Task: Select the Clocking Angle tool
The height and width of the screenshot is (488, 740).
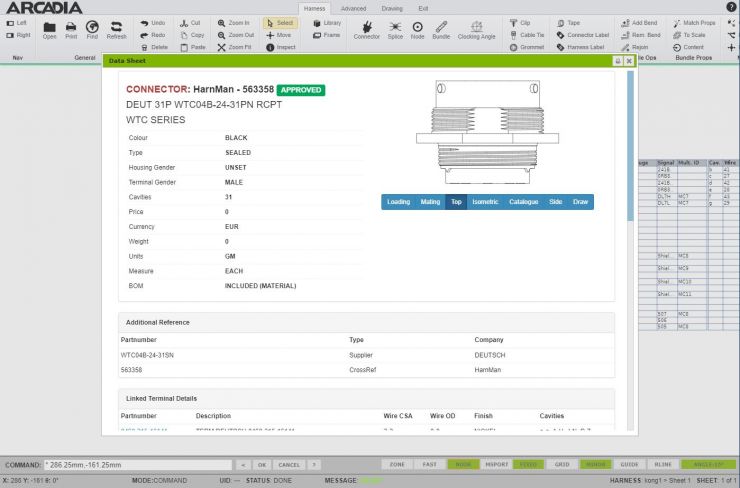Action: [476, 30]
